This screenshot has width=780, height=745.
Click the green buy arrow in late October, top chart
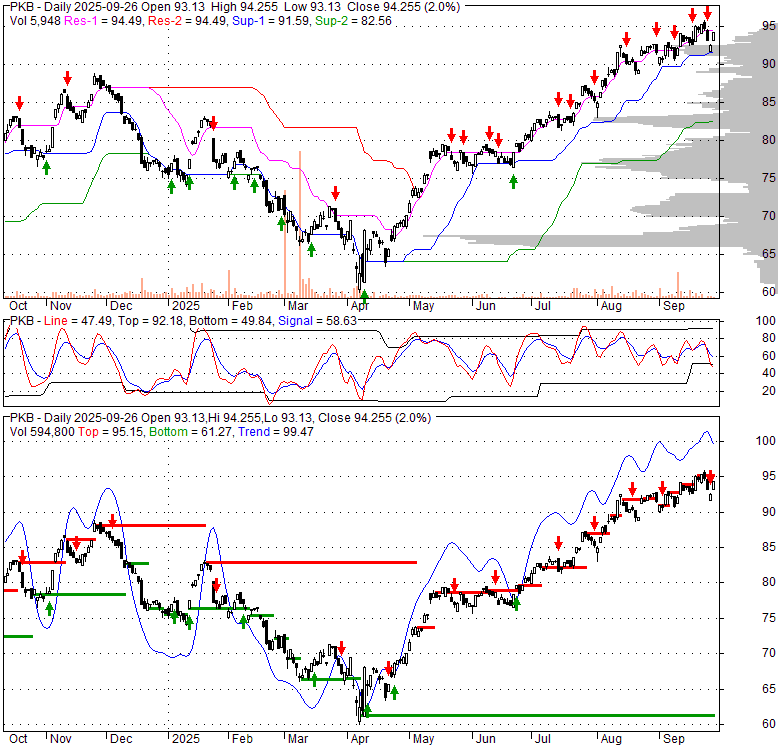tap(46, 168)
